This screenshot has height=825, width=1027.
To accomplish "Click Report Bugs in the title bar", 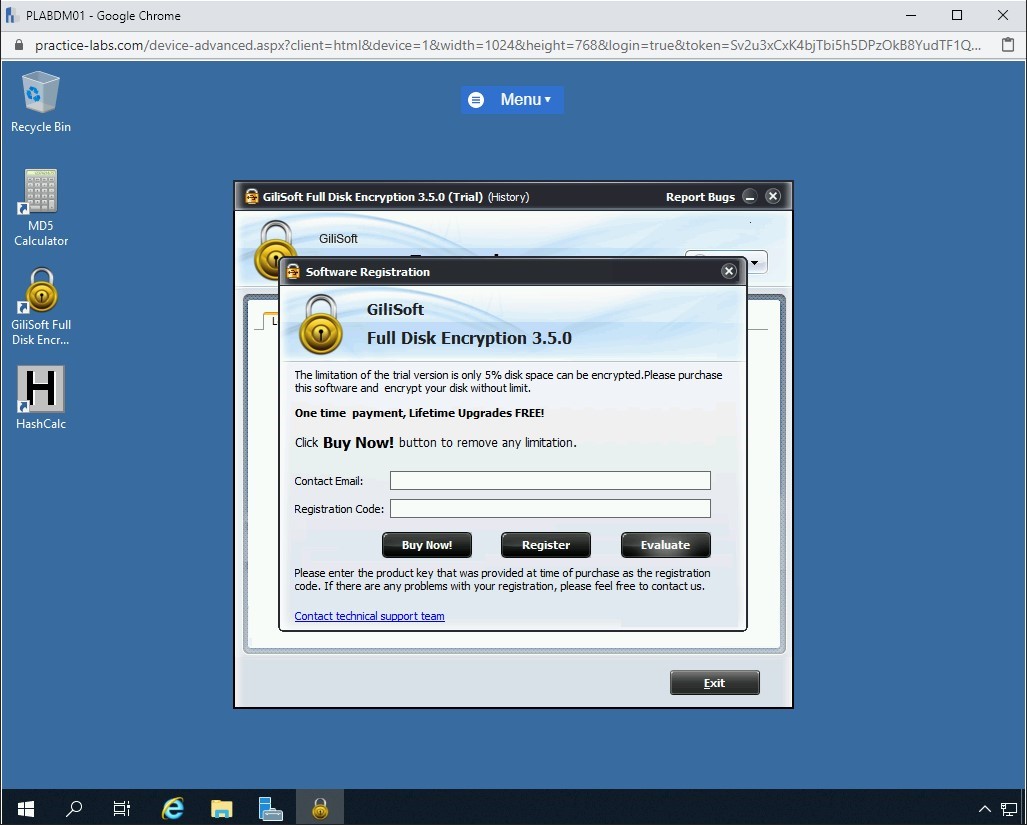I will 700,197.
